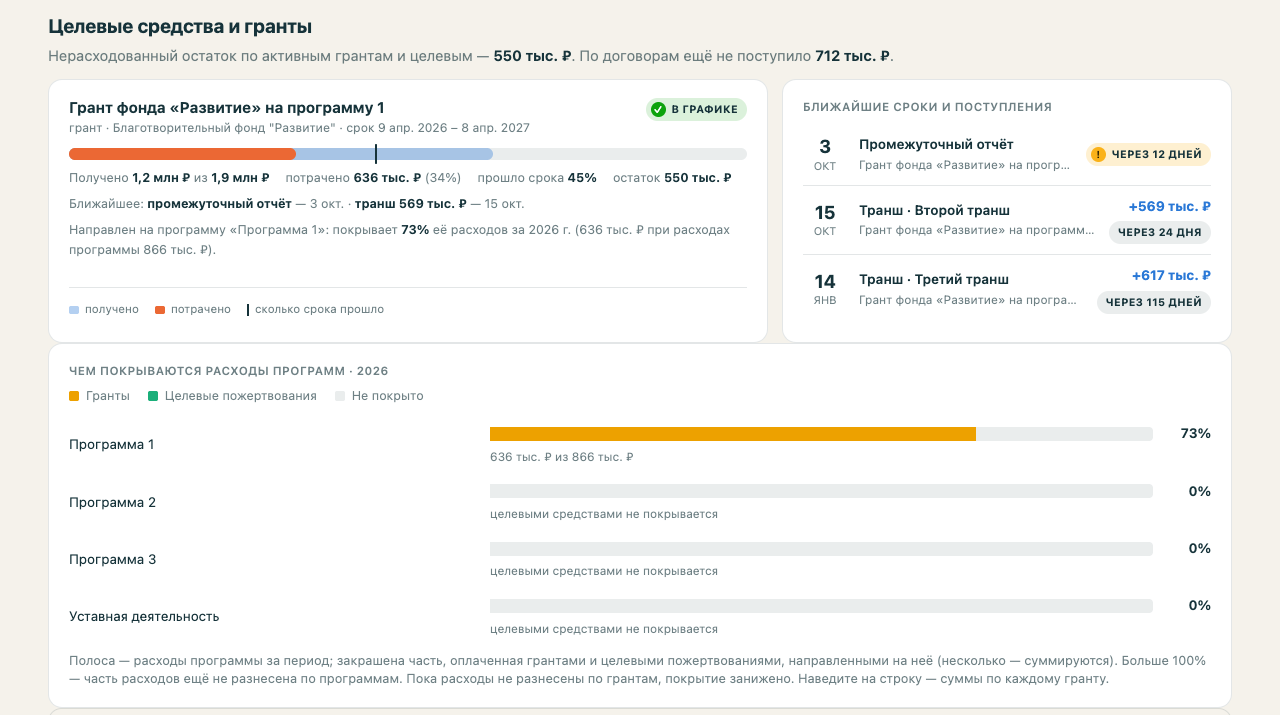This screenshot has width=1280, height=715.
Task: Click the «Чем покрываются расходы программ · 2026» heading
Action: [x=229, y=371]
